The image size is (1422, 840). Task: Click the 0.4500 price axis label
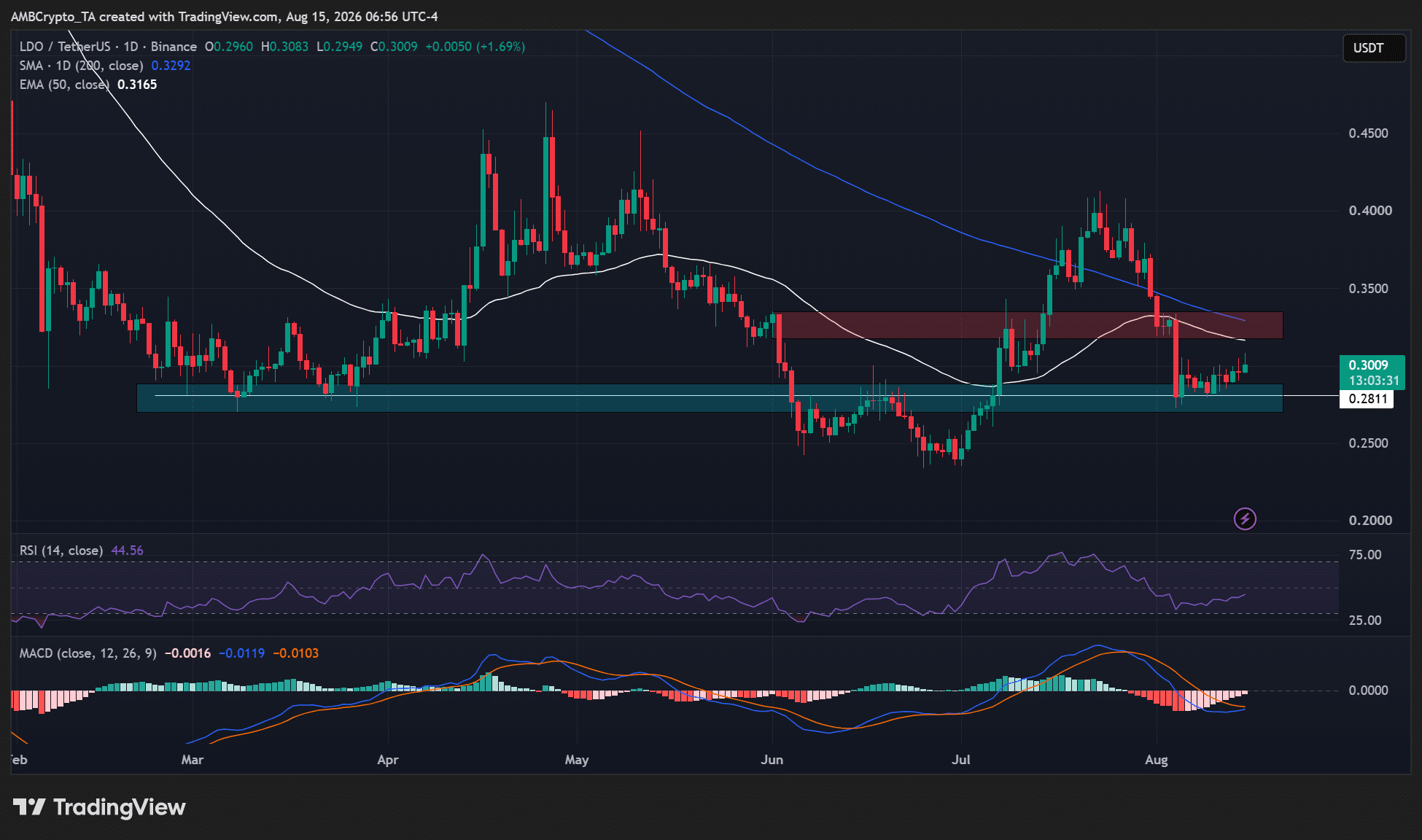(x=1369, y=133)
